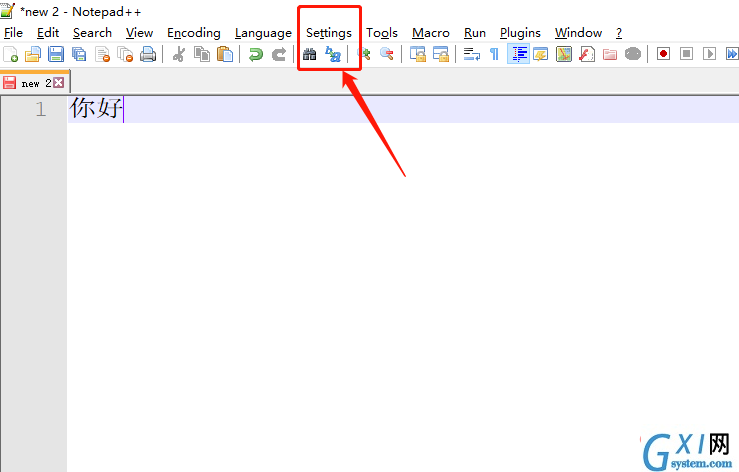Open Find with the binoculars icon

[309, 54]
